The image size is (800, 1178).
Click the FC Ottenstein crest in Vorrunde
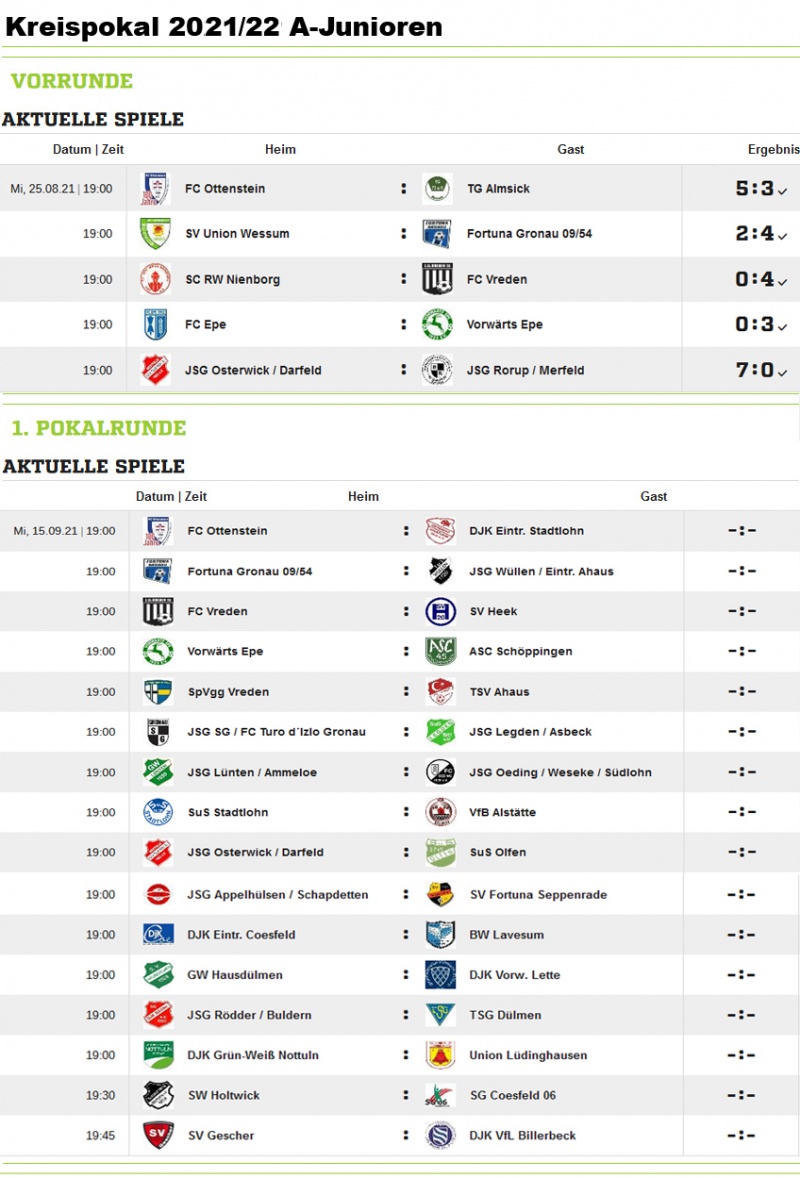click(x=155, y=189)
